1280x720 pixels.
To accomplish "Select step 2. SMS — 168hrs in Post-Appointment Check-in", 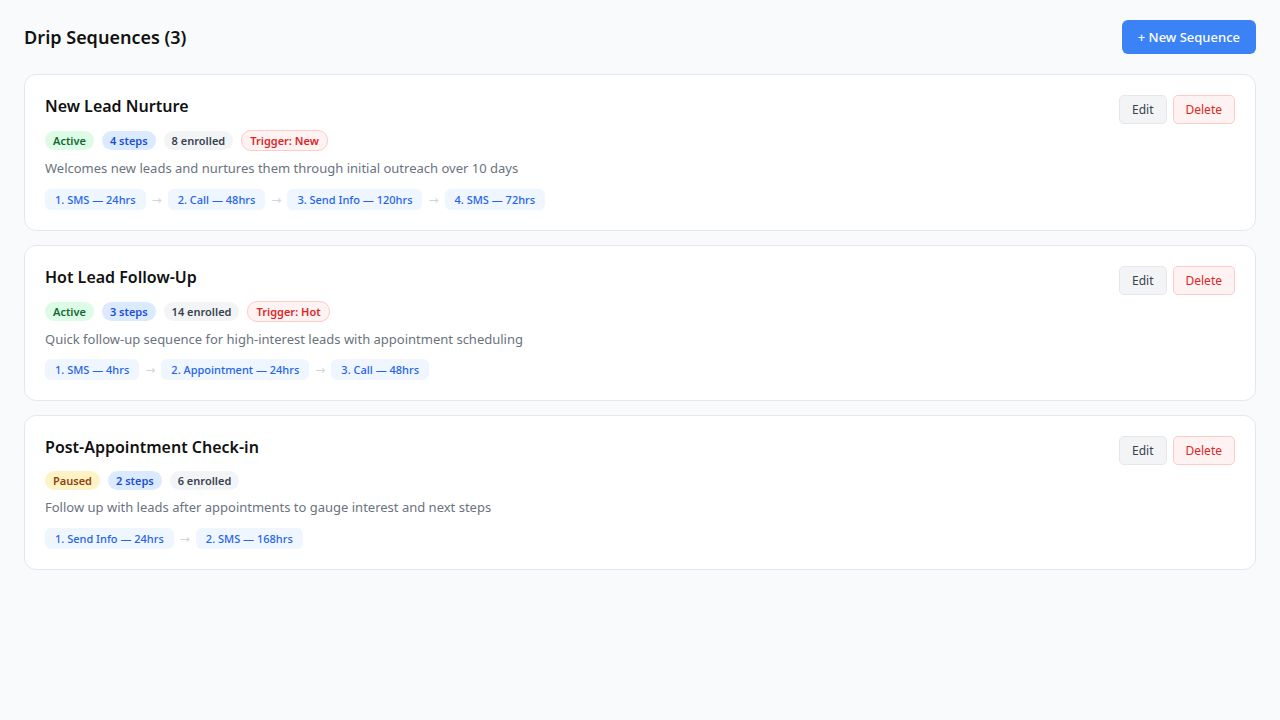I will [x=248, y=538].
